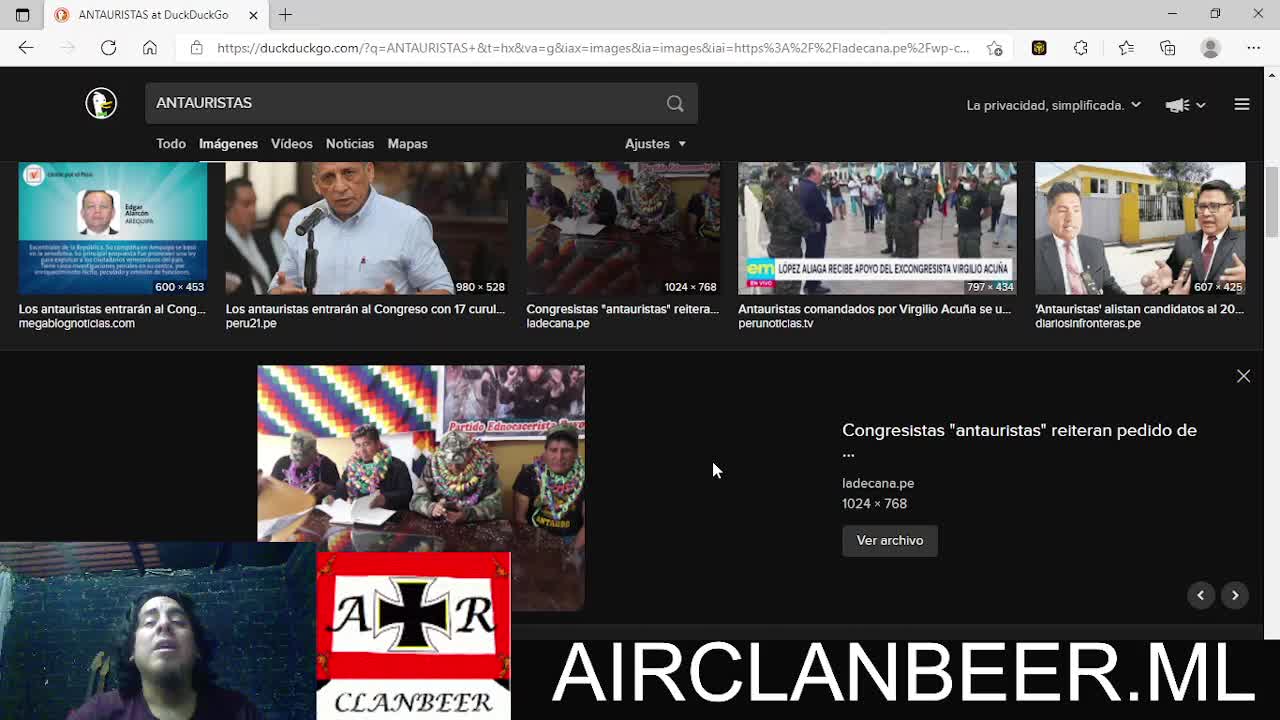The image size is (1280, 720).
Task: Click the ladecana.pe source in detail panel
Action: (878, 483)
